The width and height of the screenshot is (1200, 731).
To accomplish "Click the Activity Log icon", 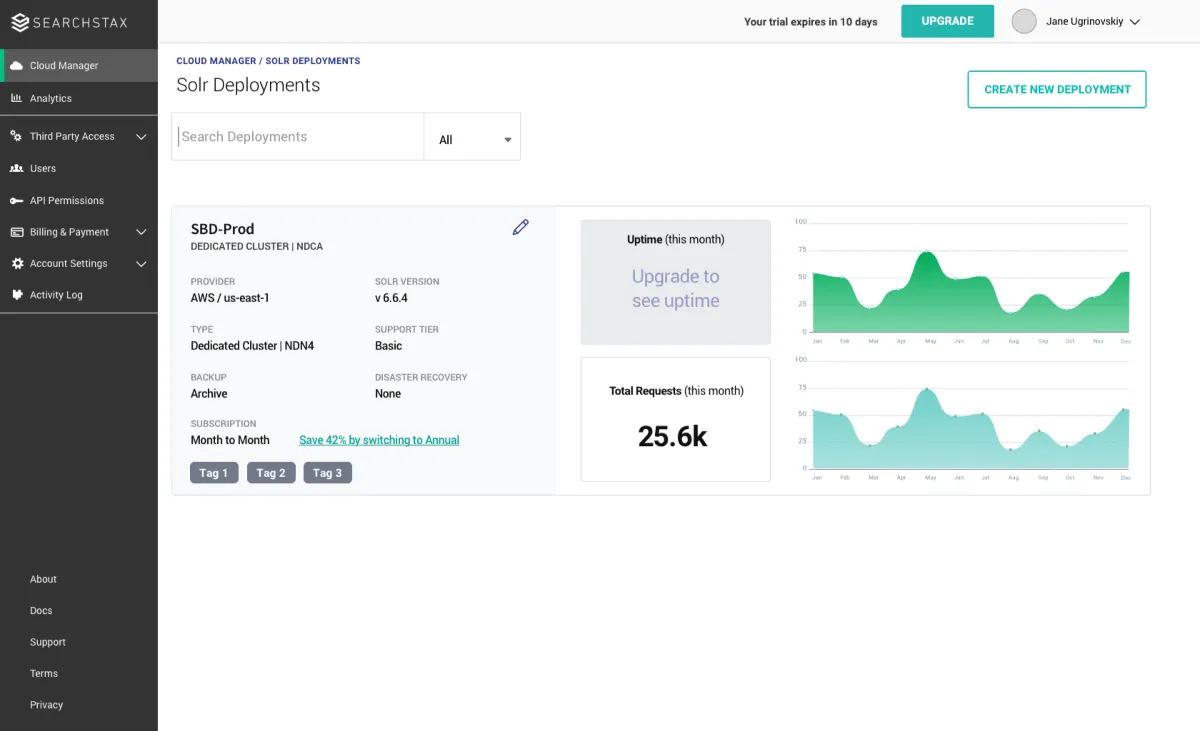I will click(16, 295).
